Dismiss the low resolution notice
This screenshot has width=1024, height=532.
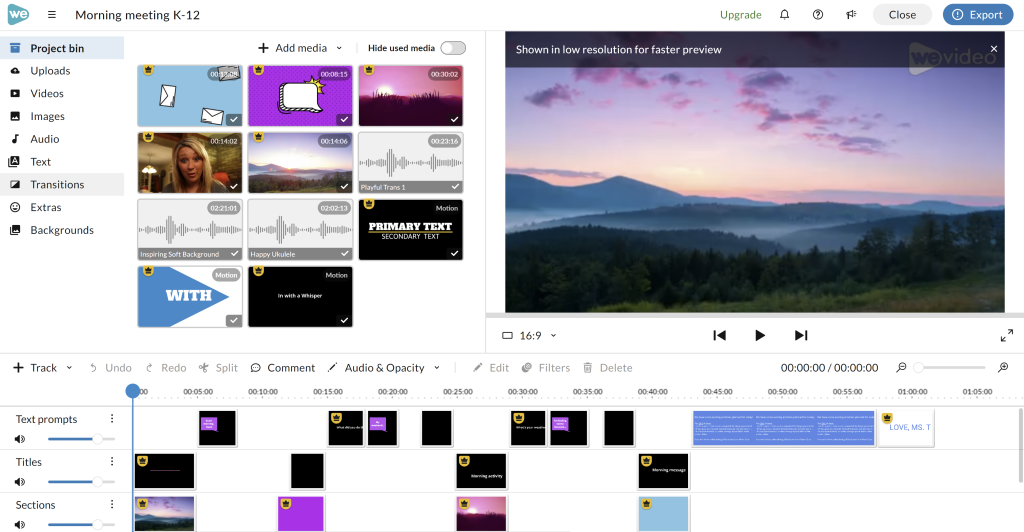(993, 49)
